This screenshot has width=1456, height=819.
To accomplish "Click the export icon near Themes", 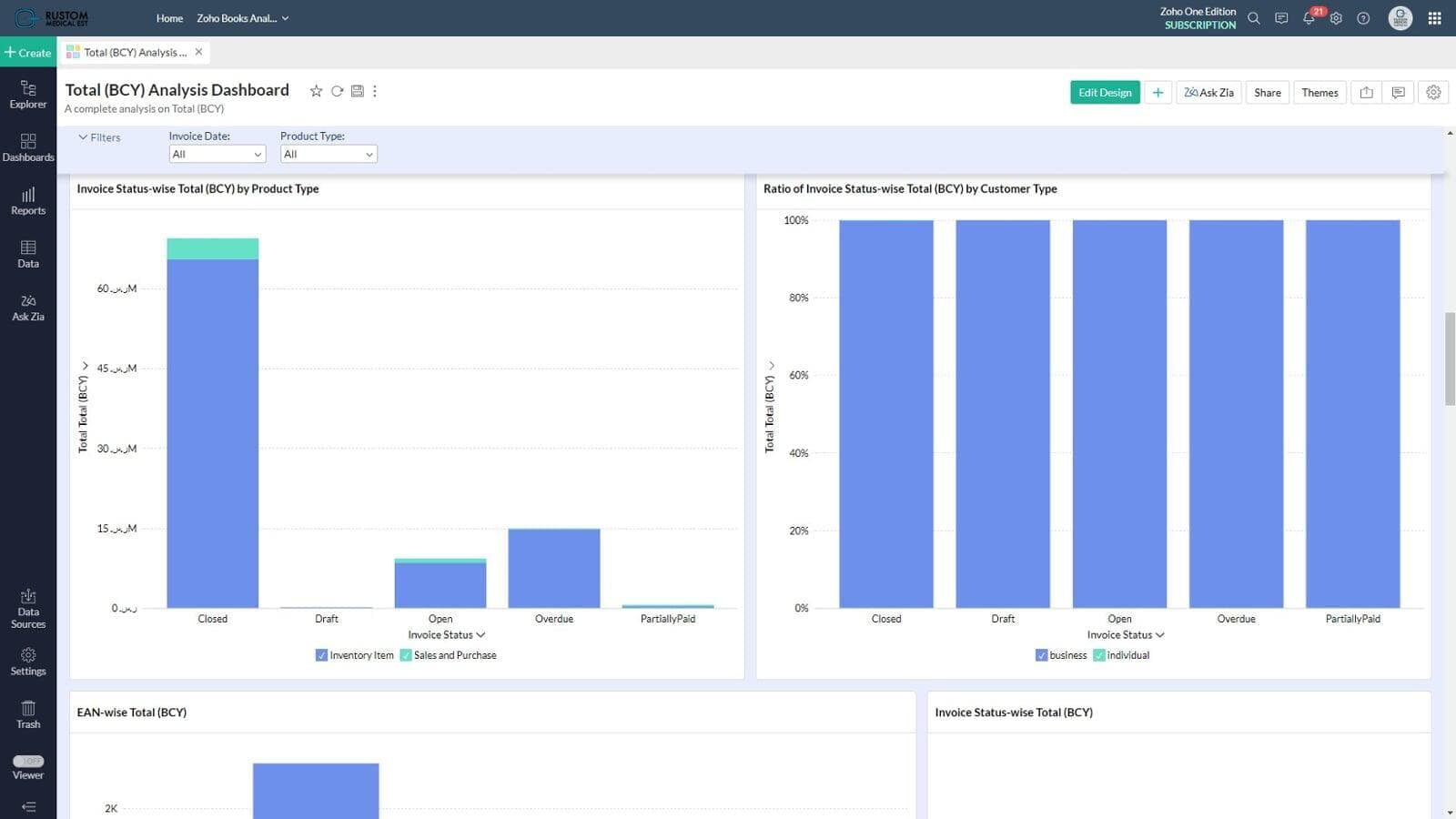I will pyautogui.click(x=1366, y=92).
